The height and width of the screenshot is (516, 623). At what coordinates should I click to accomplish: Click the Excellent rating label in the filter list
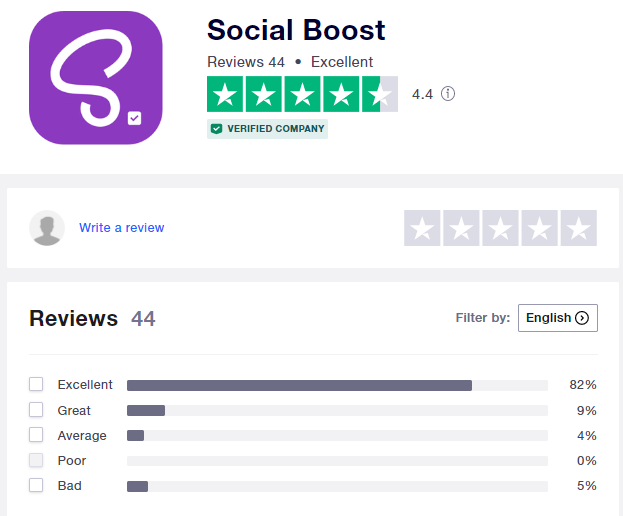click(85, 385)
